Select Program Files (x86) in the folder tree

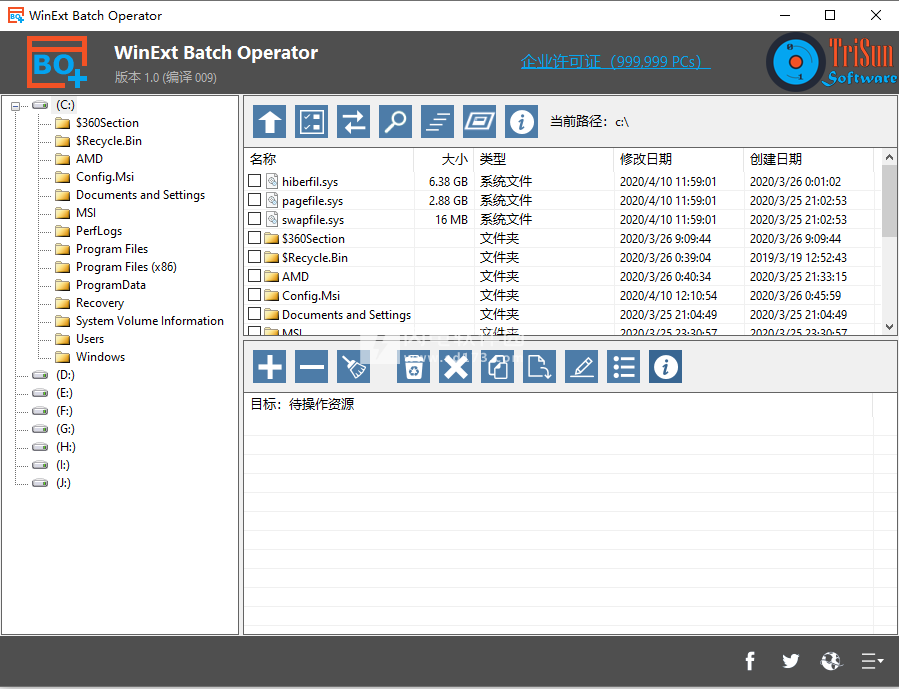(x=126, y=267)
